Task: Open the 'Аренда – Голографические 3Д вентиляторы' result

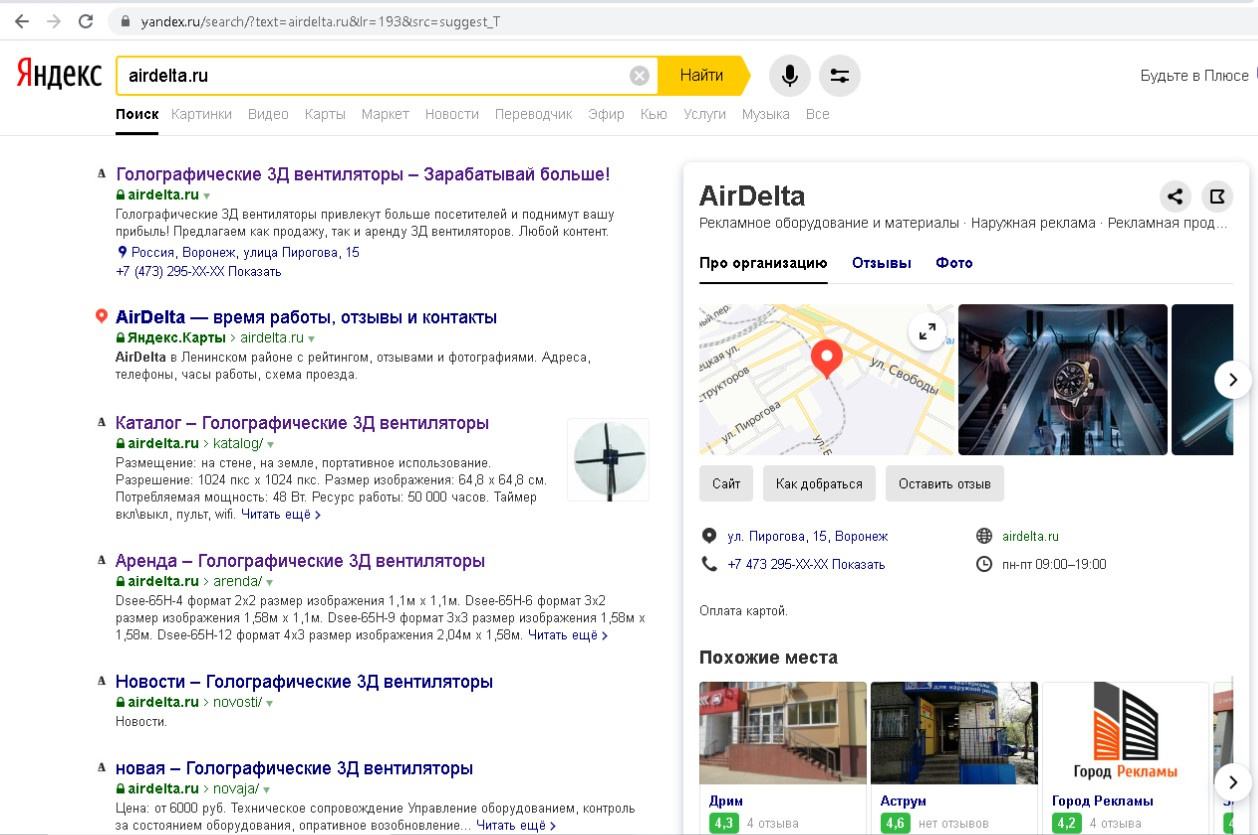Action: pyautogui.click(x=300, y=561)
